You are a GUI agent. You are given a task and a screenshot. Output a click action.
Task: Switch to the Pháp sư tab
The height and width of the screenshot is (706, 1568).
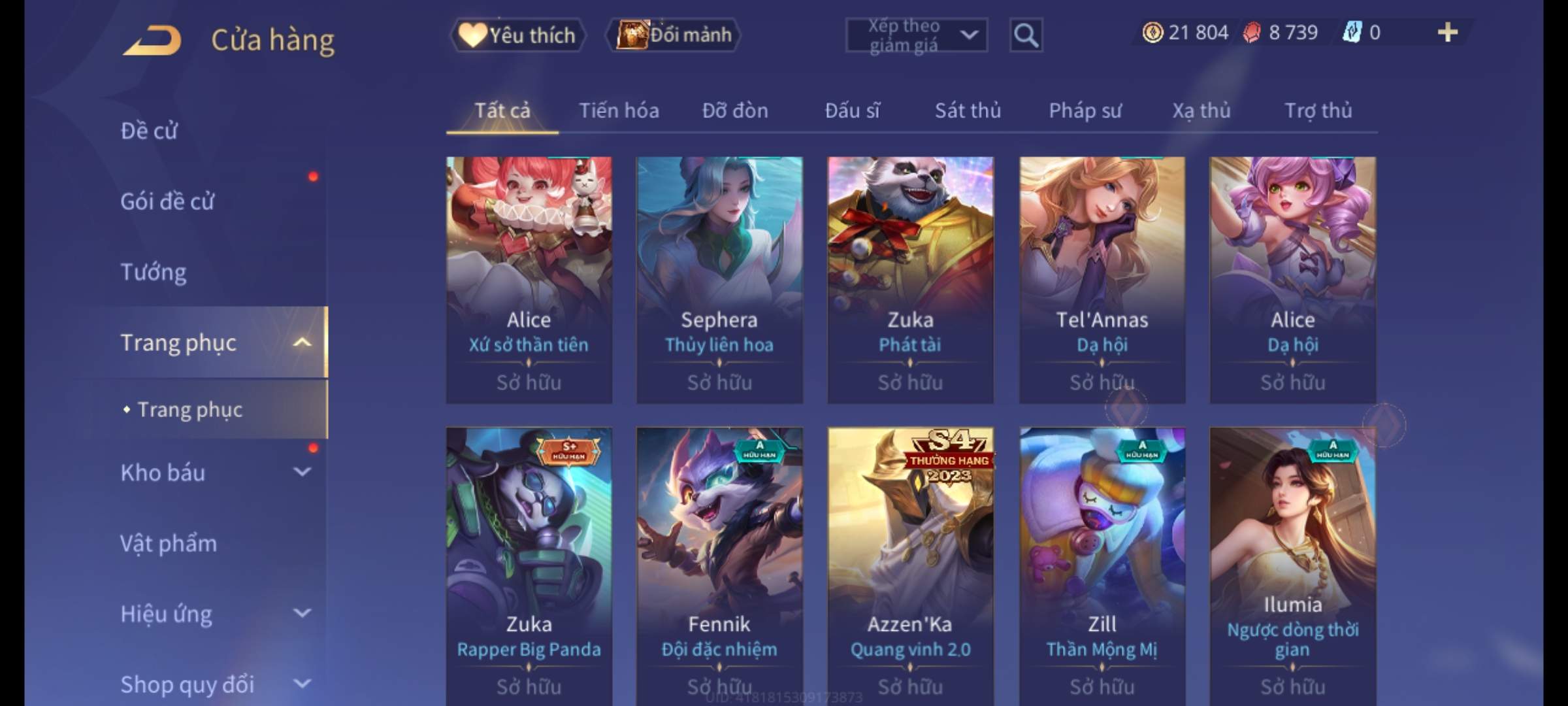(x=1085, y=110)
